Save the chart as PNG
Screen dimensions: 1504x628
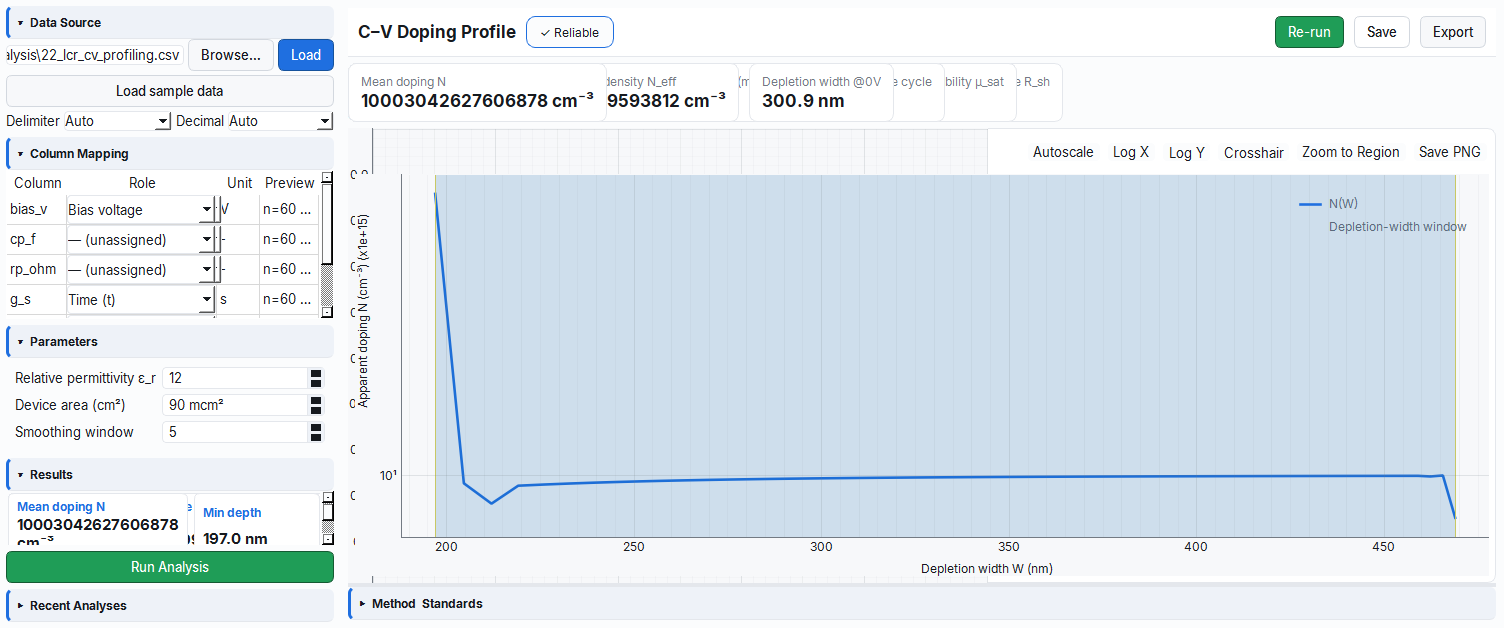pos(1450,152)
